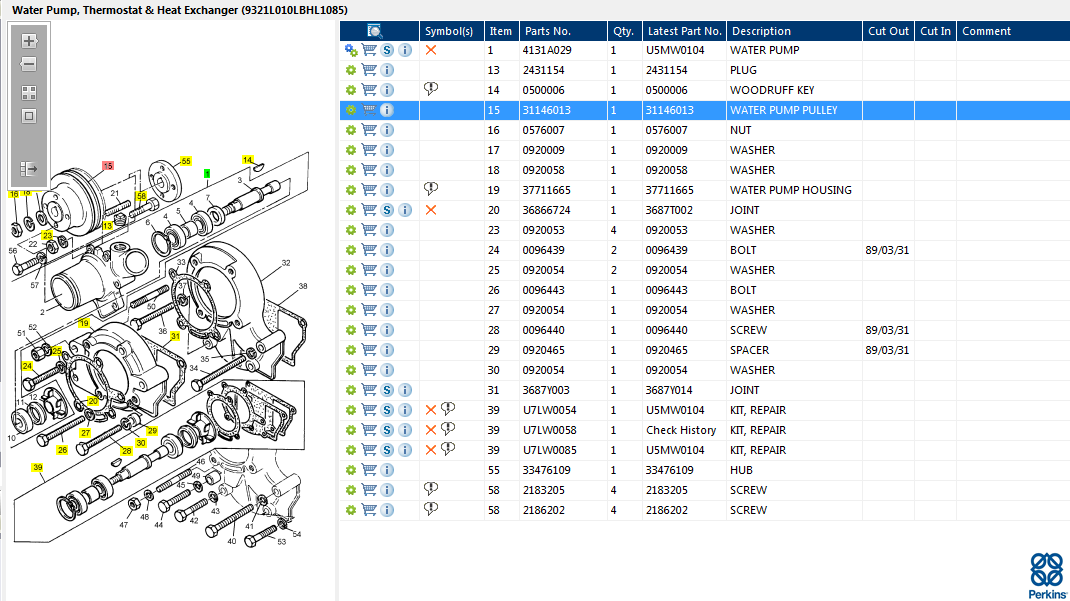The height and width of the screenshot is (601, 1070).
Task: Click the four-square grid icon in diagram toolbar
Action: coord(29,93)
